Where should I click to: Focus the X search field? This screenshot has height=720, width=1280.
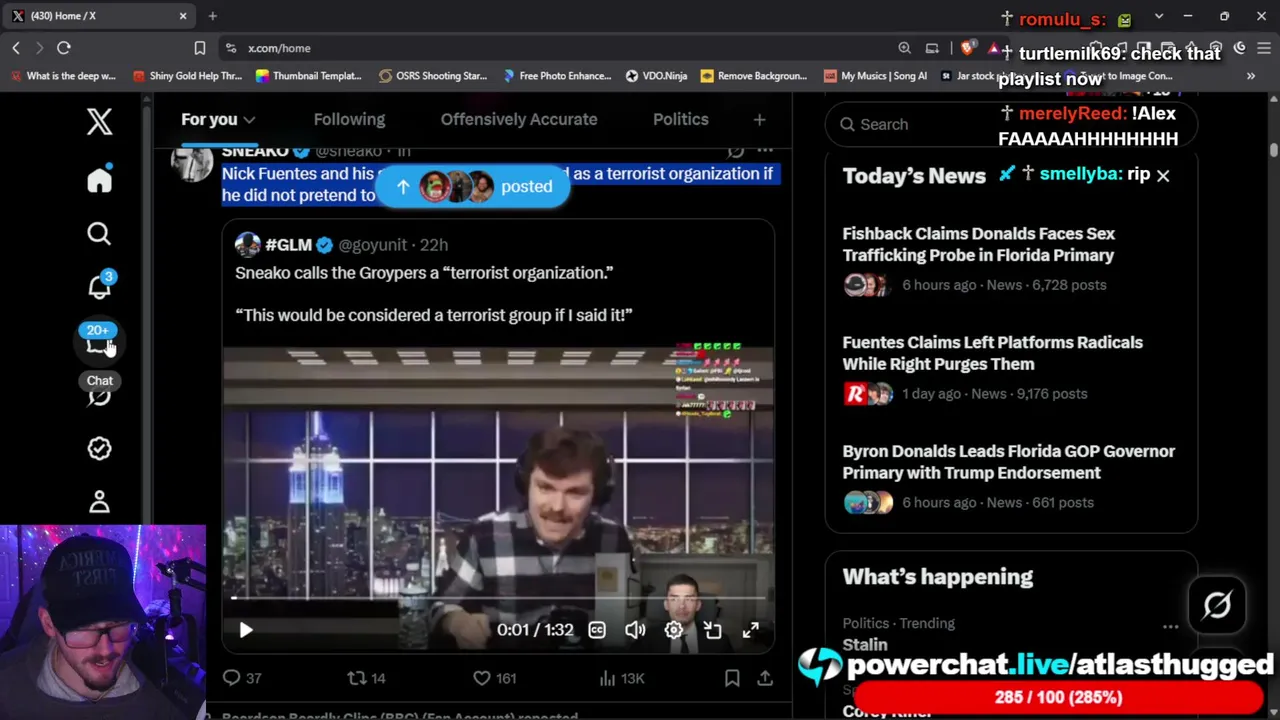point(1011,124)
